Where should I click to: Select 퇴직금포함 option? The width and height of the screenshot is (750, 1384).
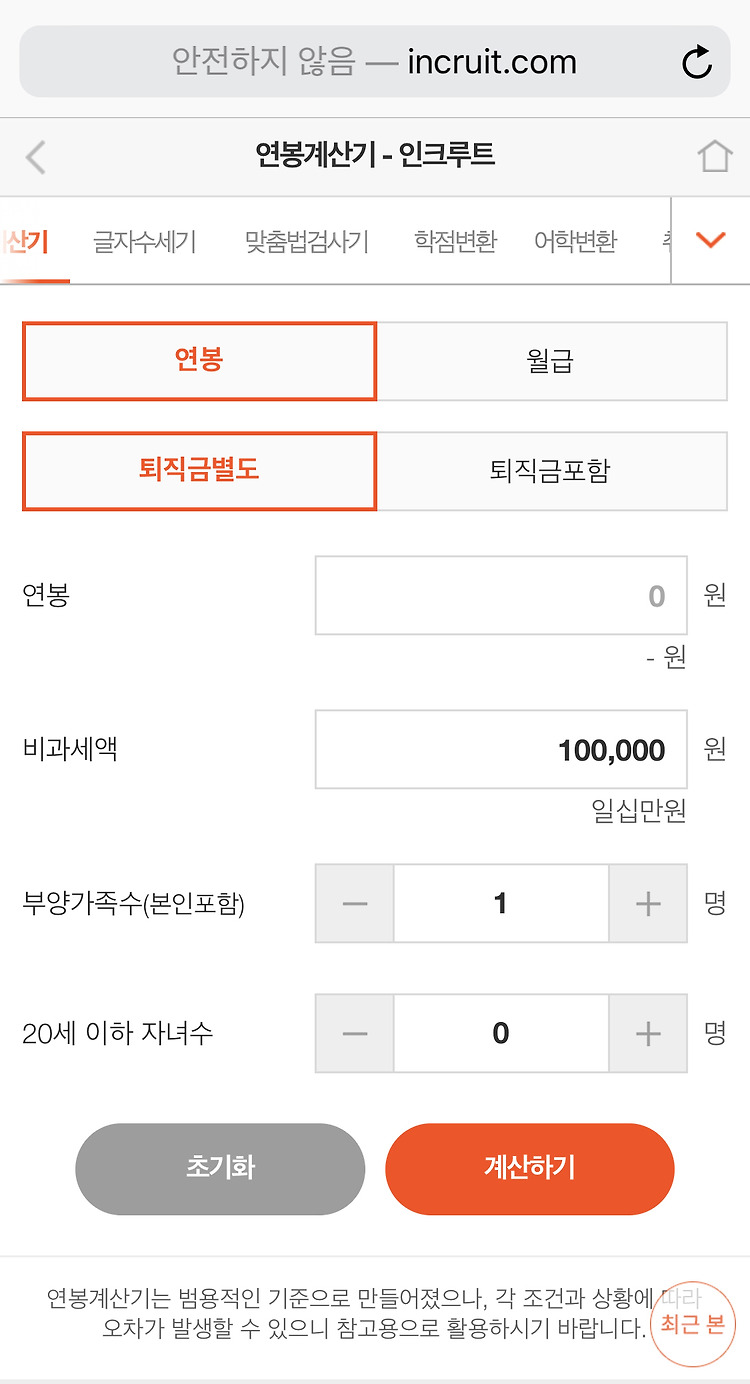click(552, 471)
